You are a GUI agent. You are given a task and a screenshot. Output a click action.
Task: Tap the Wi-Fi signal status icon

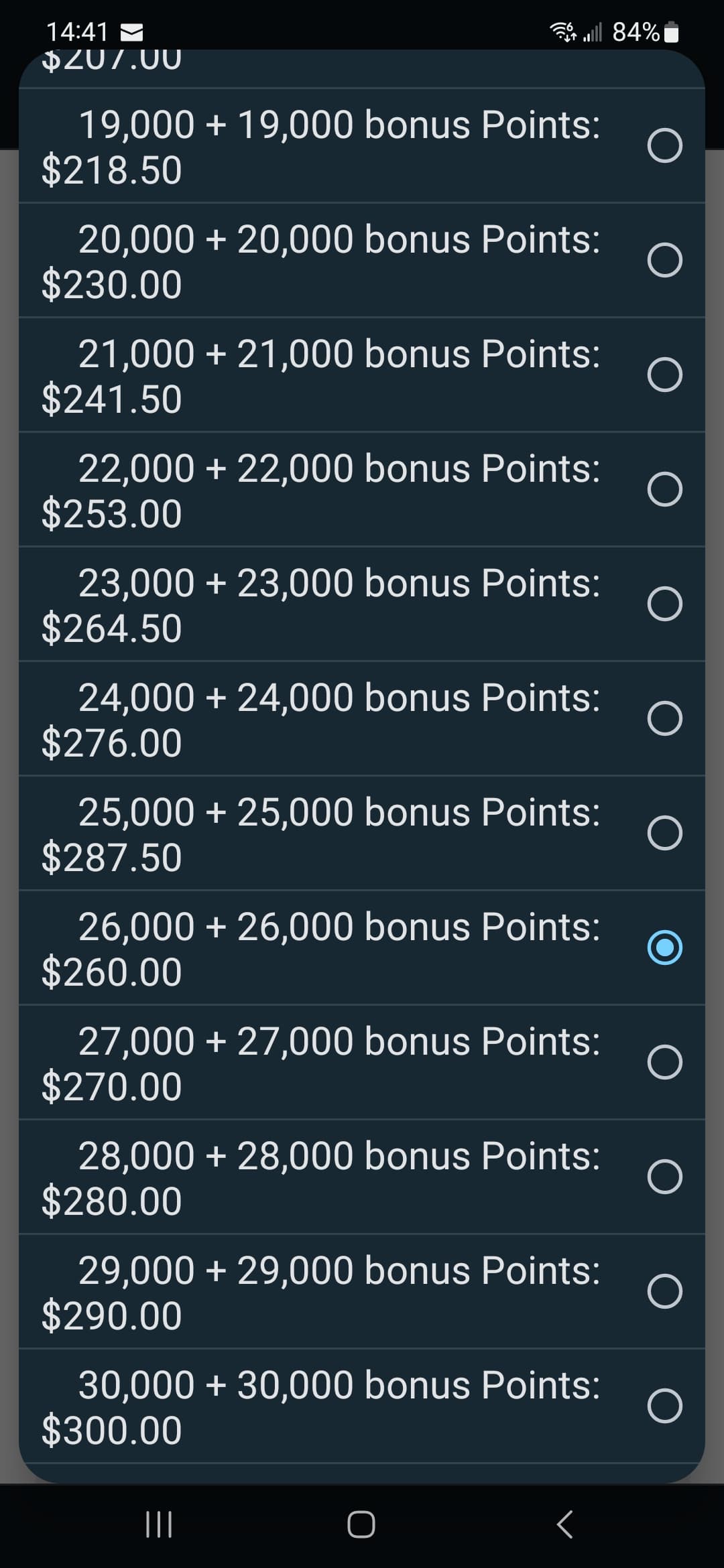[563, 31]
